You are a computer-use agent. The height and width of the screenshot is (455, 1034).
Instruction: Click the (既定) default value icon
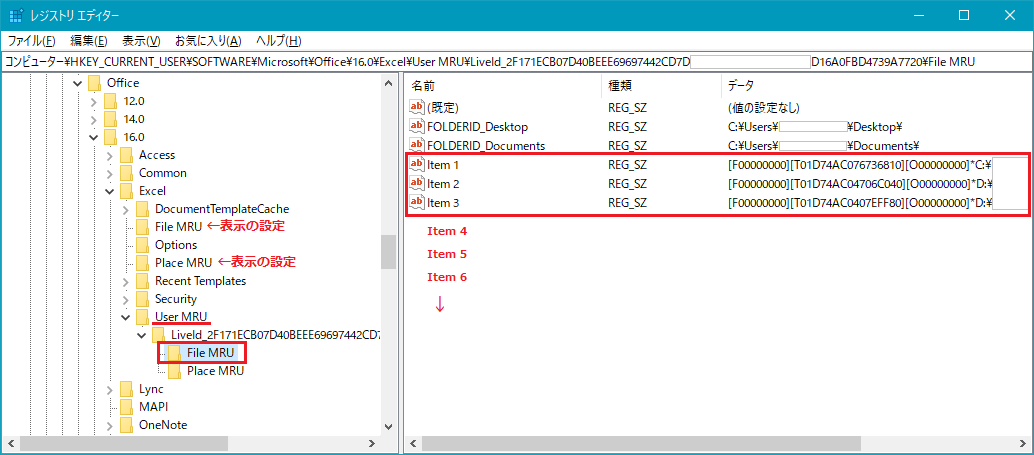(417, 107)
